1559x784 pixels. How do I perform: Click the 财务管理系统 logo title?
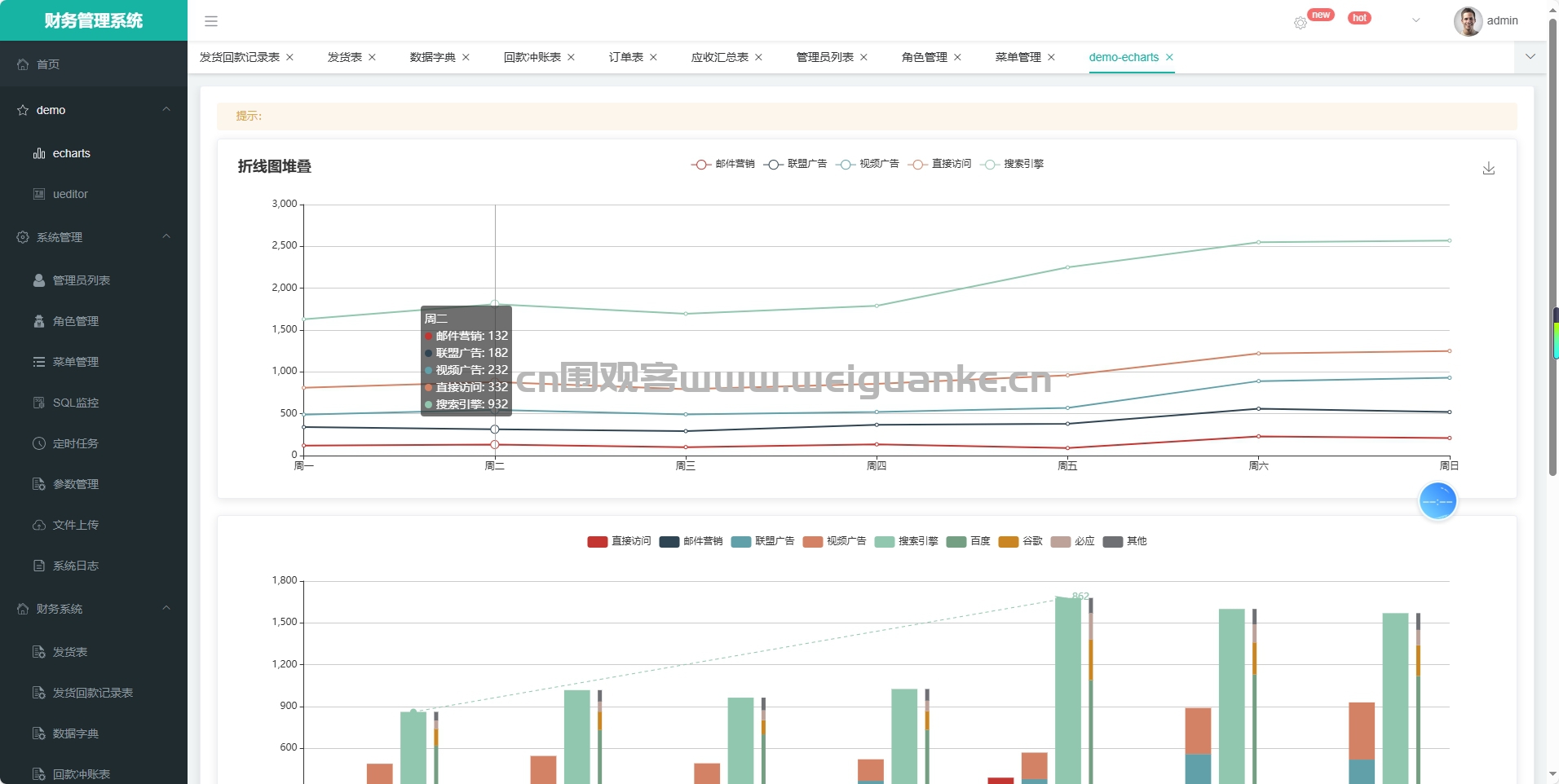point(94,20)
